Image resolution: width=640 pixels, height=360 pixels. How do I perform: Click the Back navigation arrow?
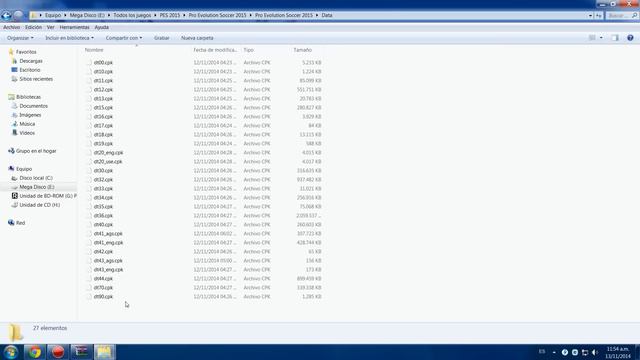pos(6,16)
